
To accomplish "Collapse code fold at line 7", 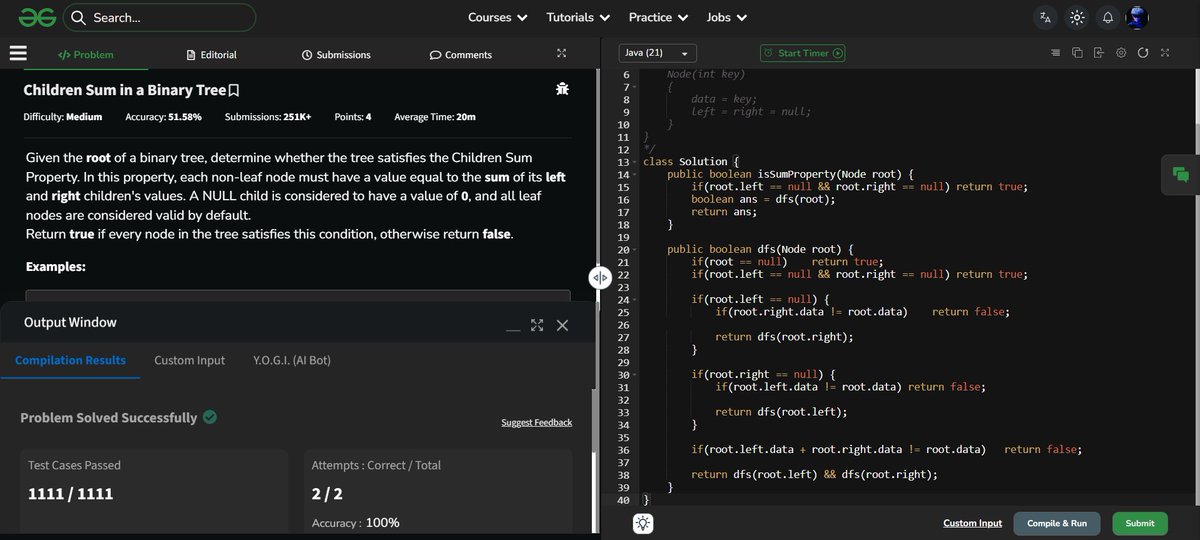I will click(636, 87).
